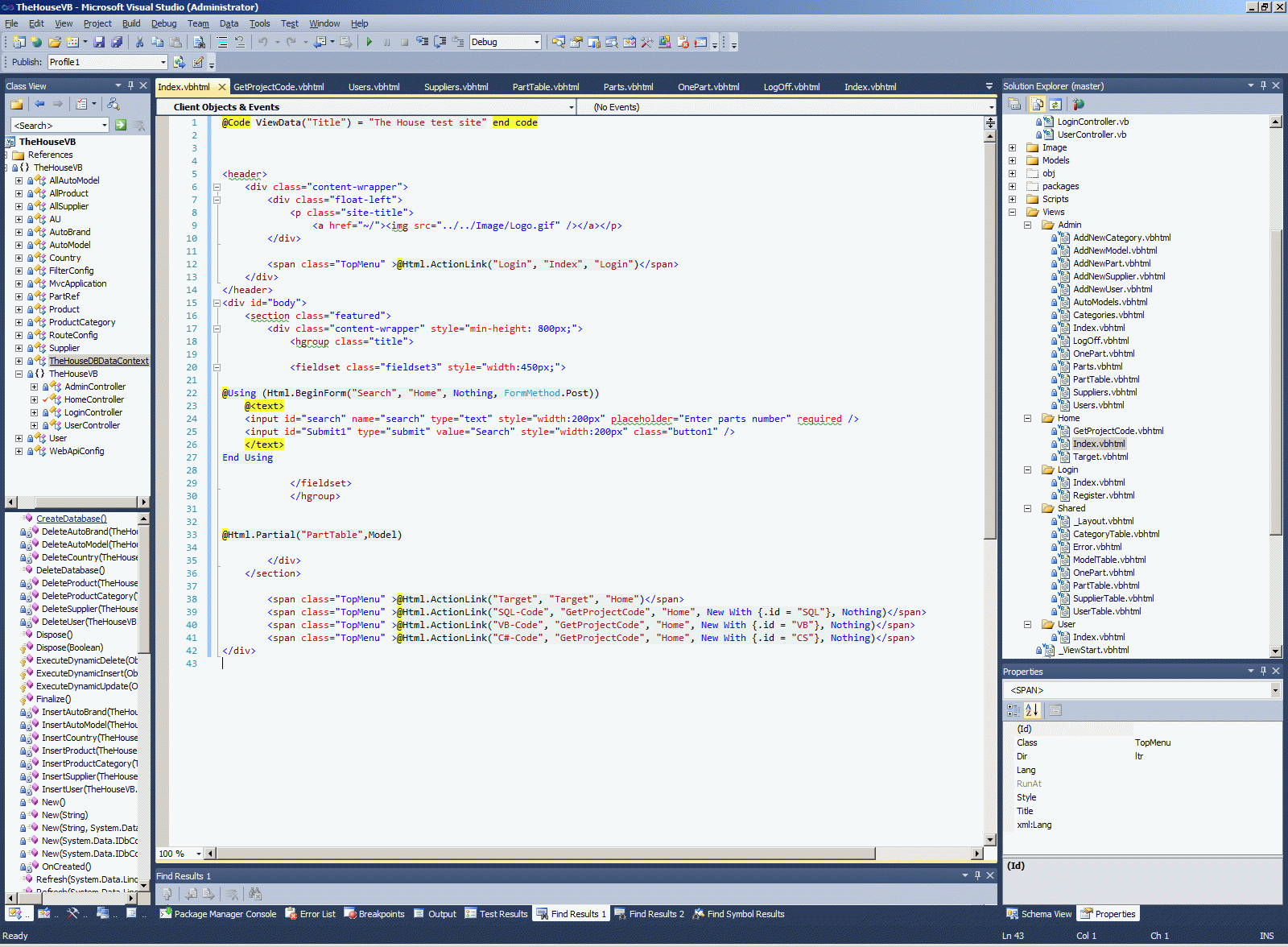Click the editor horizontal scrollbar
1288x947 pixels.
point(546,854)
